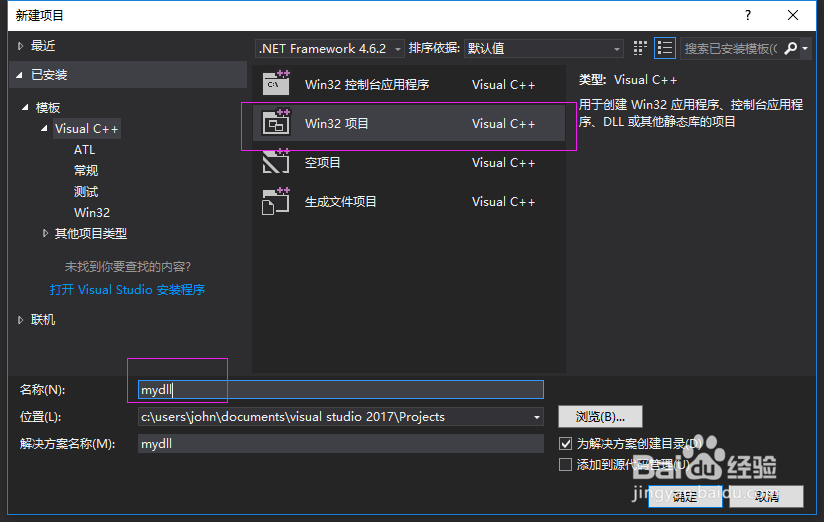Select the Win32 category in tree
This screenshot has height=522, width=824.
[92, 212]
